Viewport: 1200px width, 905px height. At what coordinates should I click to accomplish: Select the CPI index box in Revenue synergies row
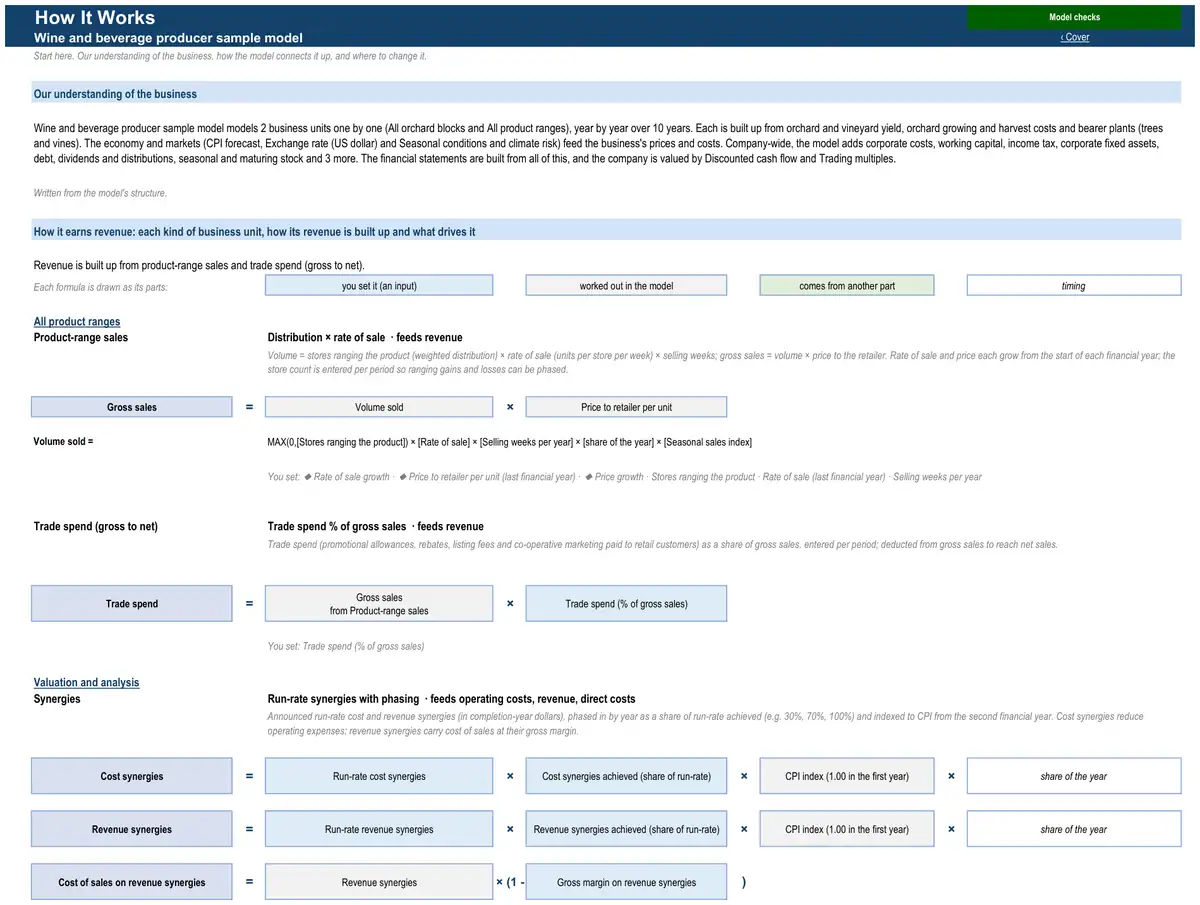pos(847,829)
